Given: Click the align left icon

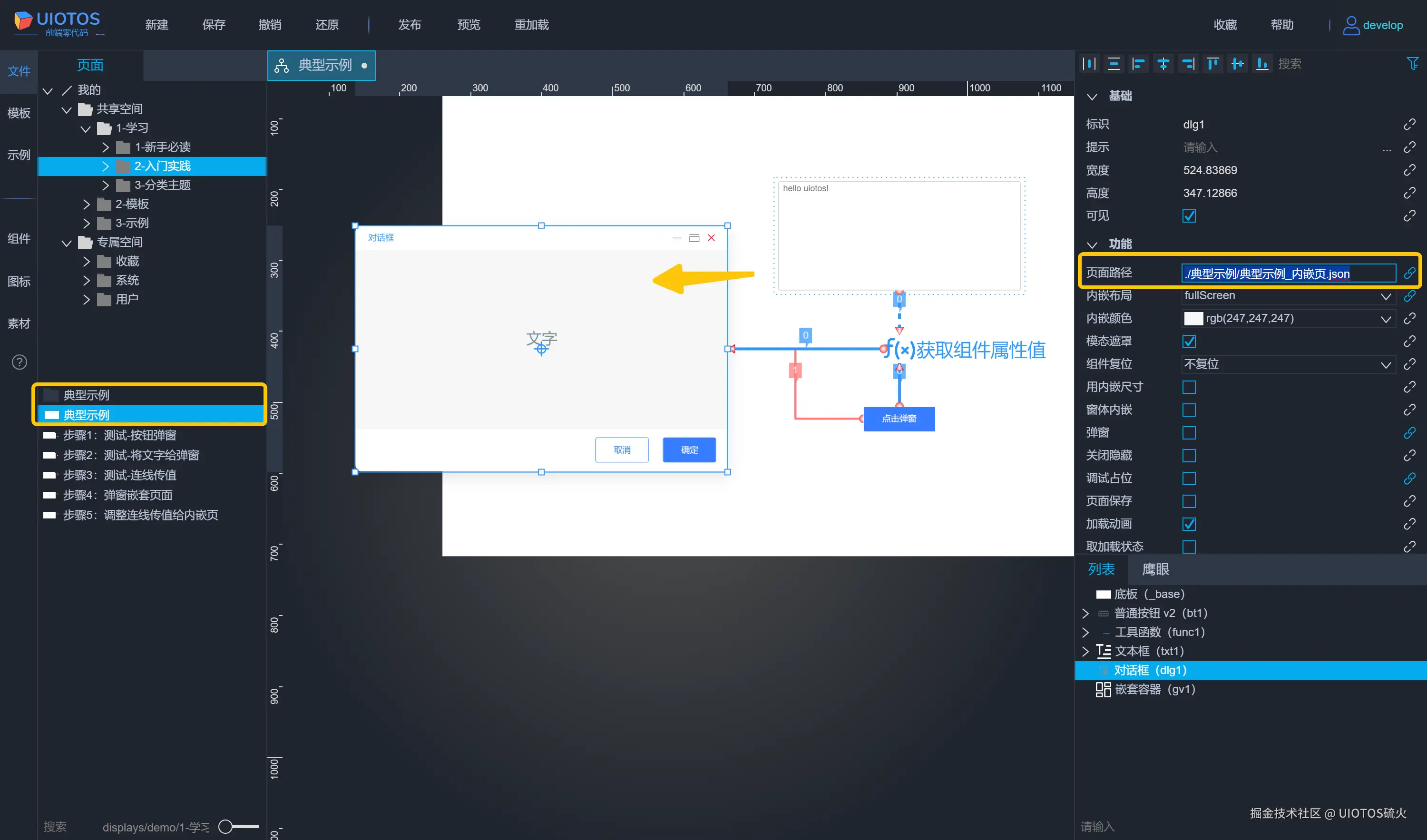Looking at the screenshot, I should pos(1138,64).
